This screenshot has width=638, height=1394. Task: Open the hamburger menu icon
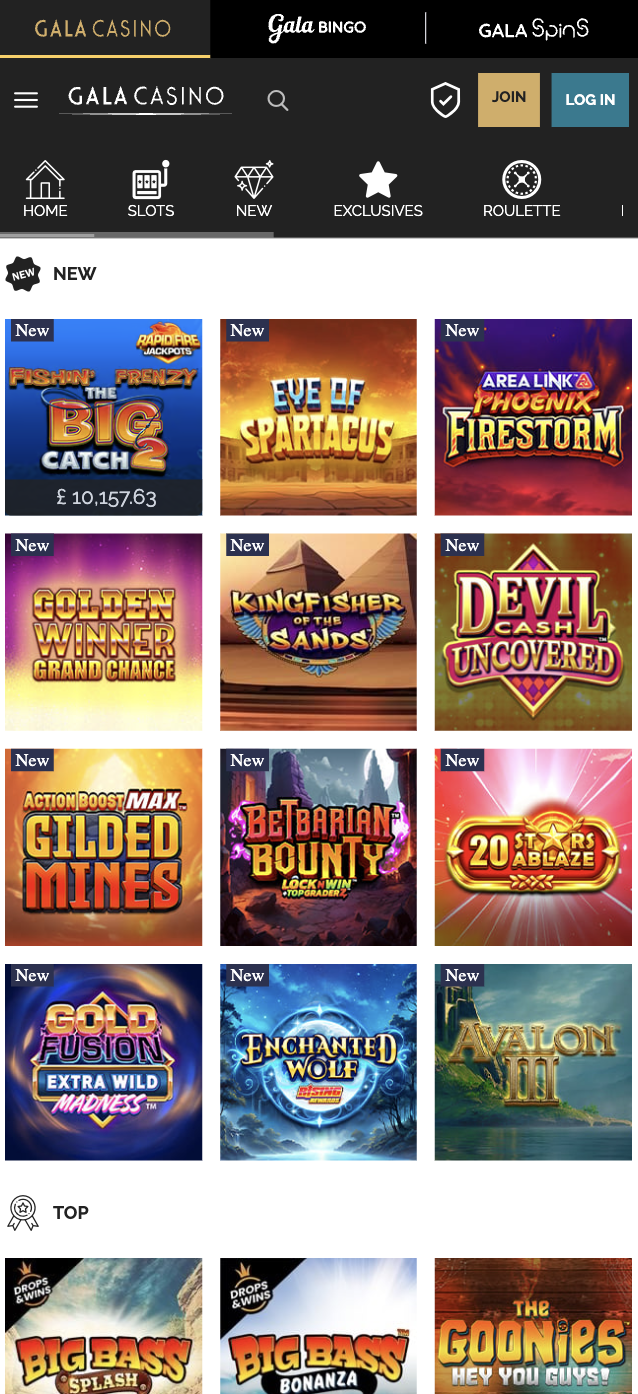[x=26, y=100]
